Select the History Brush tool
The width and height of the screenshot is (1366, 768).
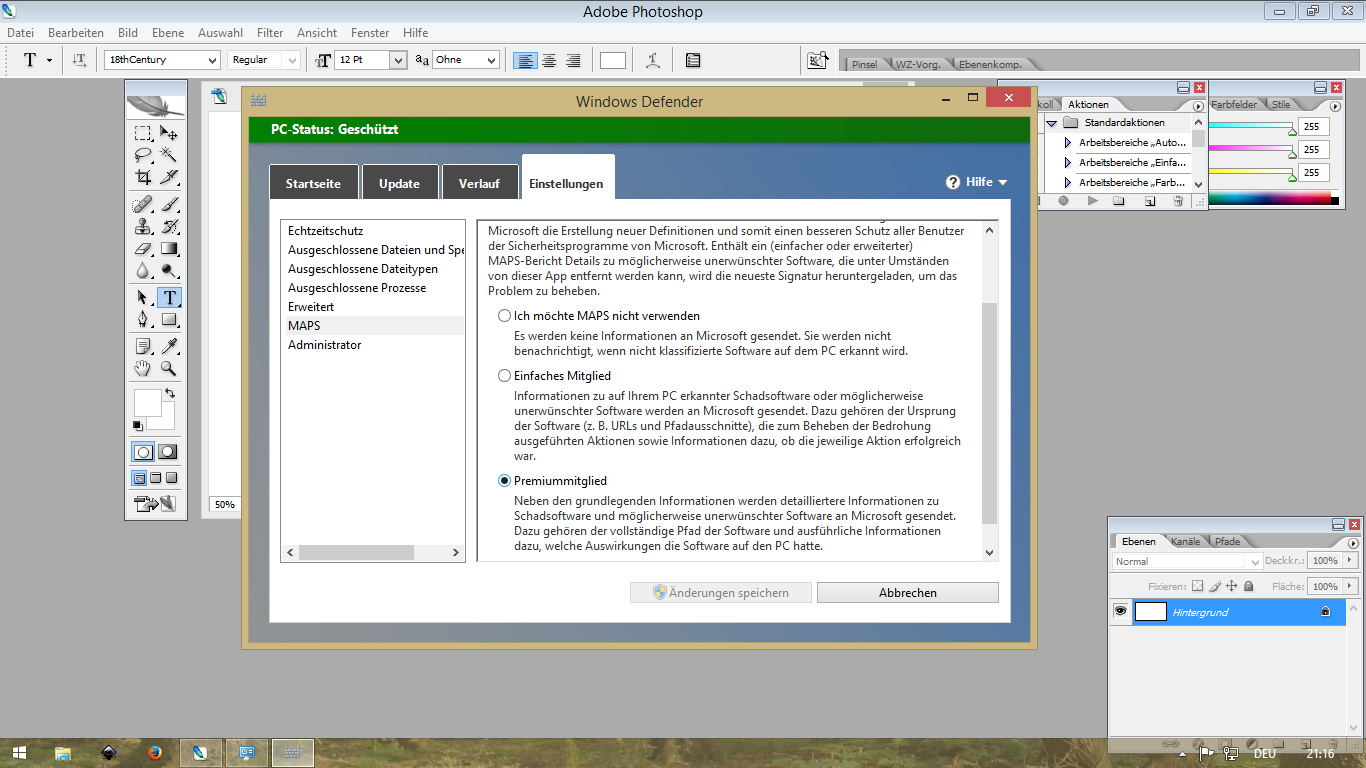(169, 227)
